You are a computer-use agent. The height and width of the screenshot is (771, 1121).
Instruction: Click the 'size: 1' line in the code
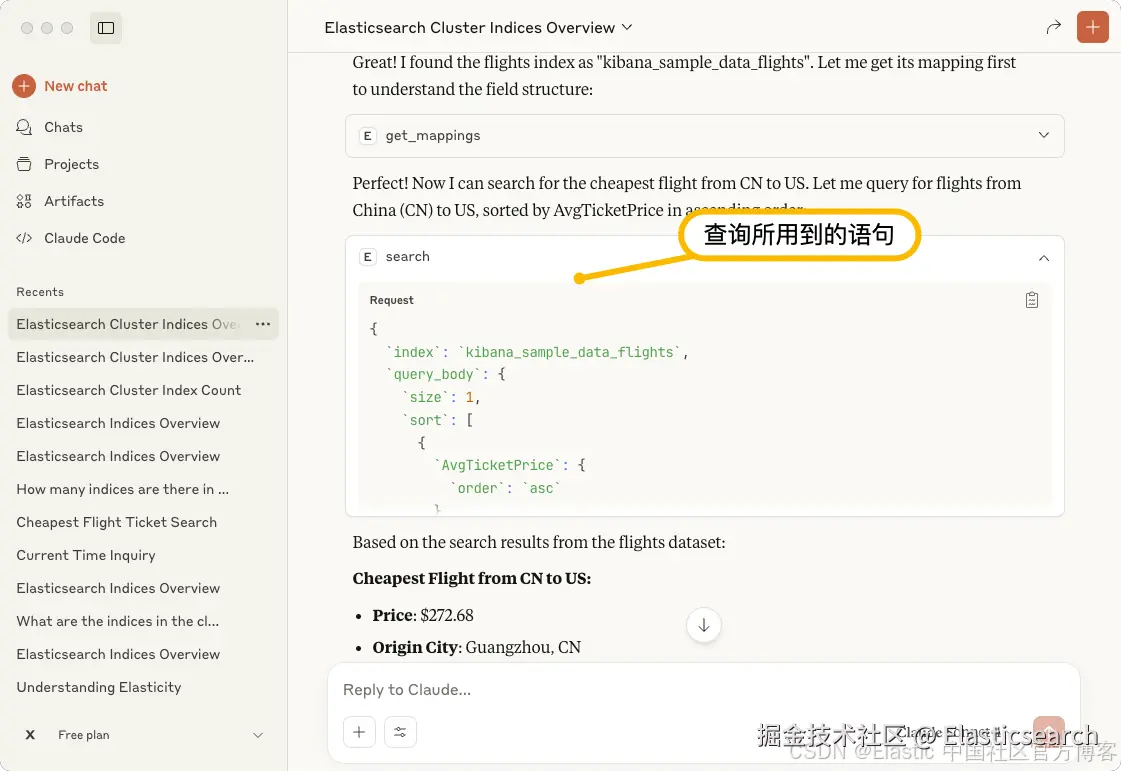(x=441, y=397)
